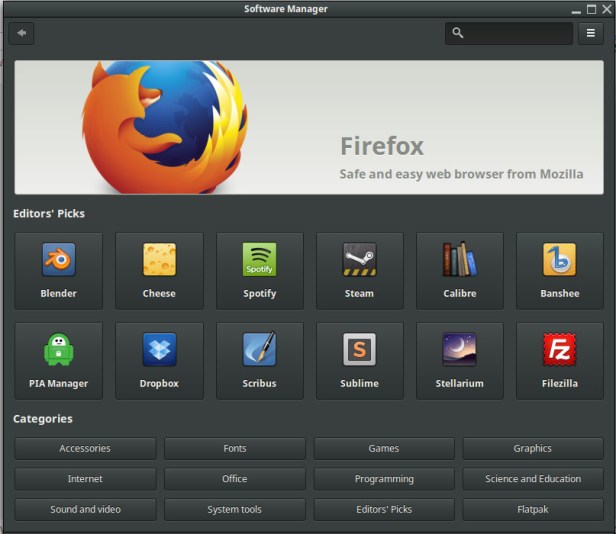The width and height of the screenshot is (616, 534).
Task: Click the back arrow button
Action: tap(21, 33)
